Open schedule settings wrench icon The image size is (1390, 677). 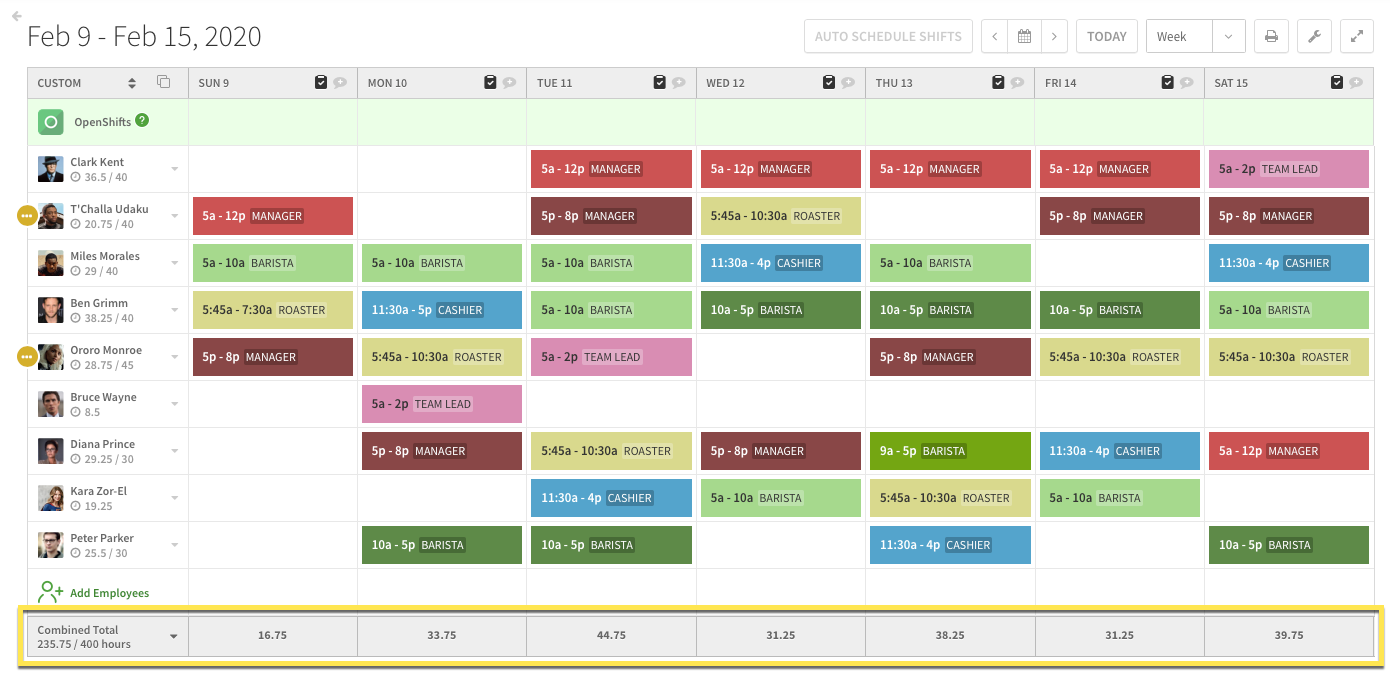point(1314,36)
